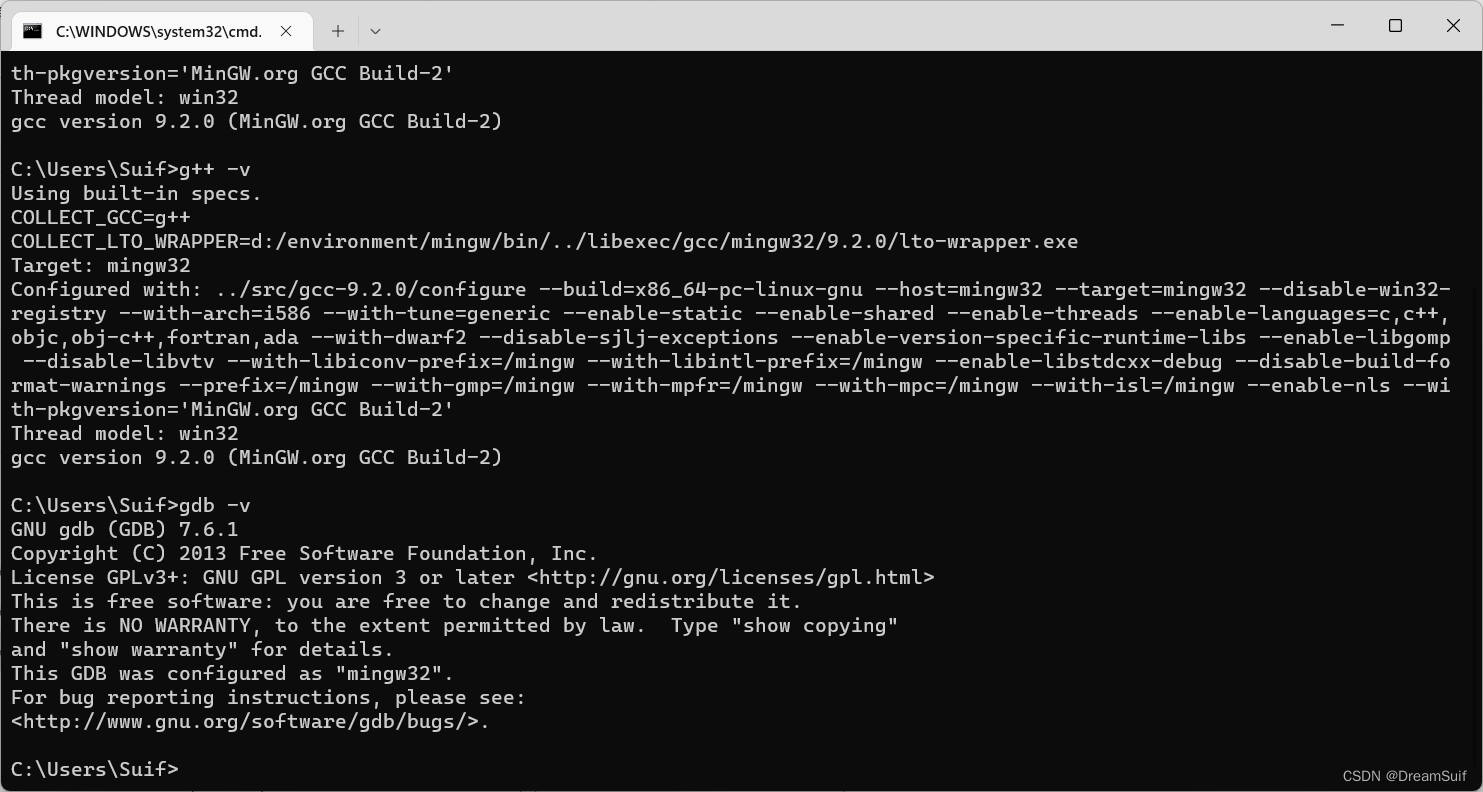Click the 'Using built-in specs.' line
The height and width of the screenshot is (792, 1483).
coord(137,194)
